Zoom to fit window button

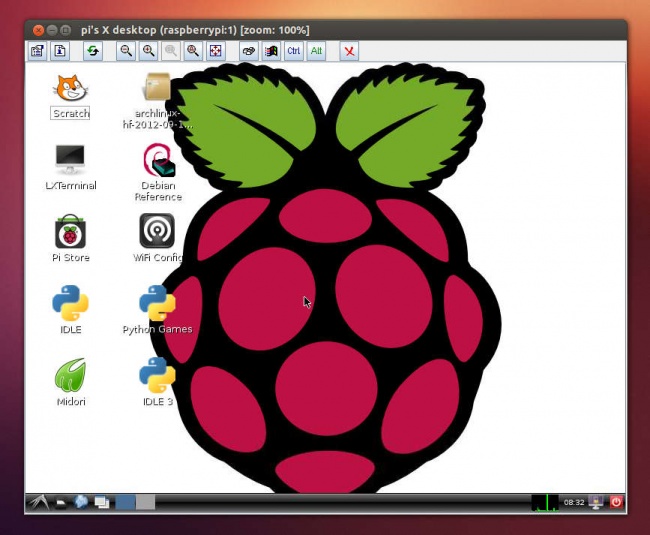click(x=193, y=51)
